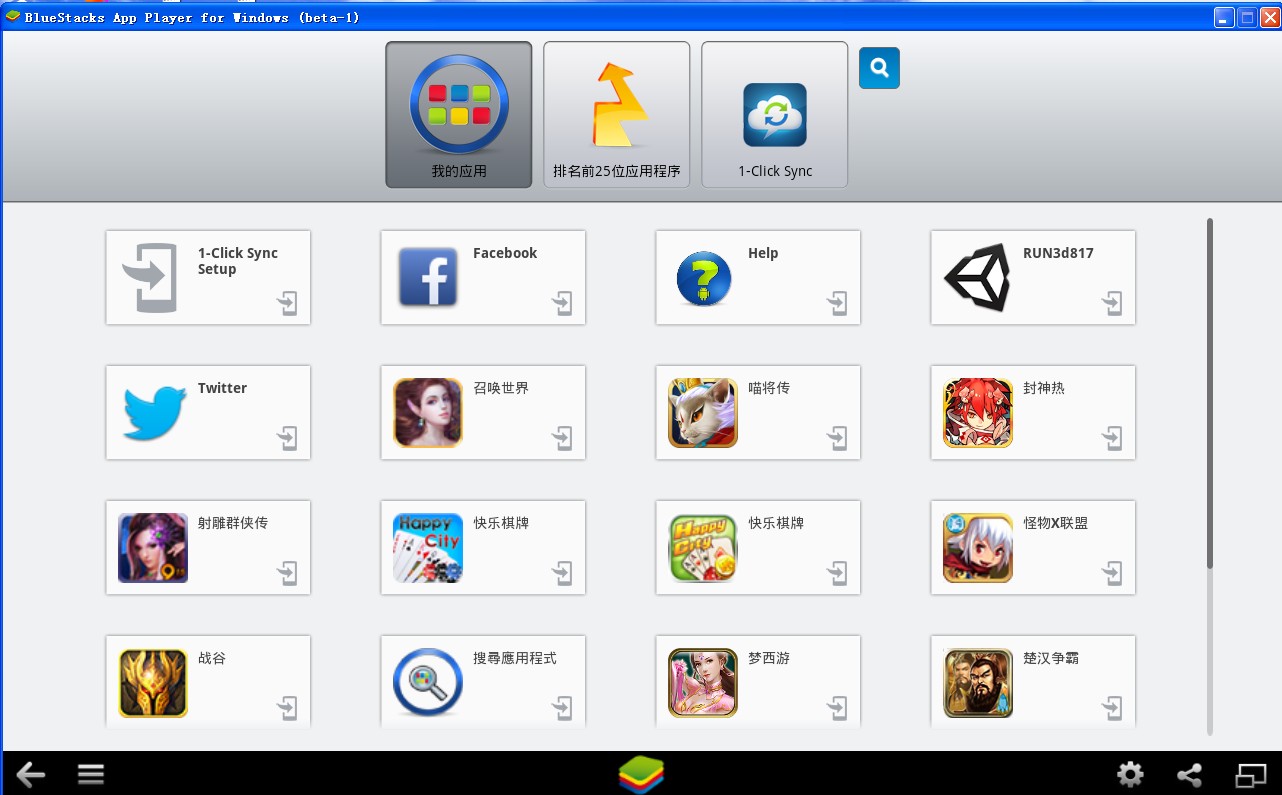Open the Twitter bird app icon
This screenshot has width=1282, height=795.
click(x=154, y=412)
